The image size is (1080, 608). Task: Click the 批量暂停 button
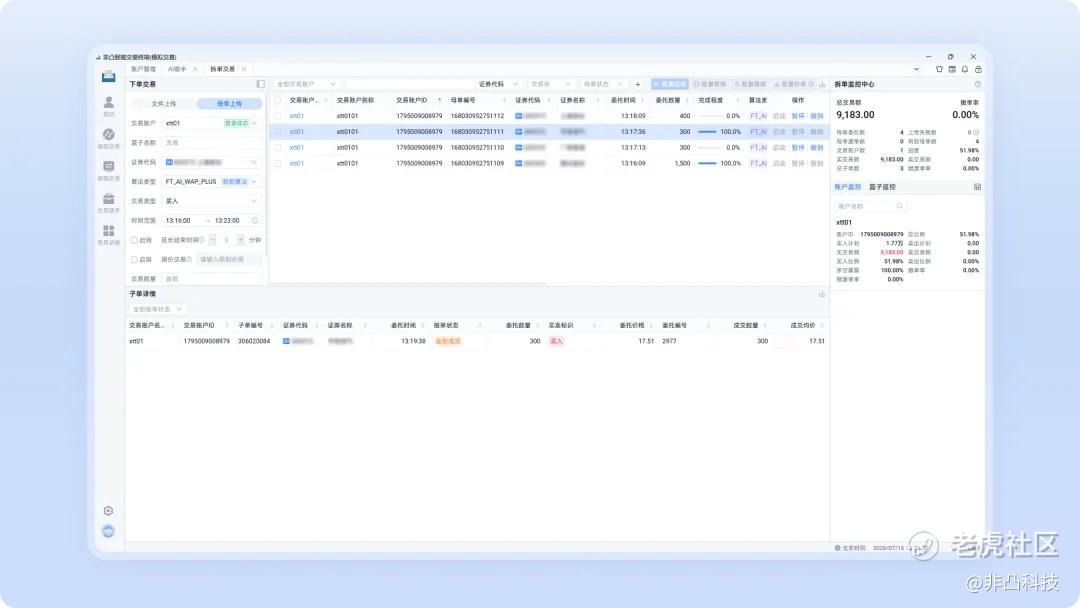pyautogui.click(x=710, y=84)
